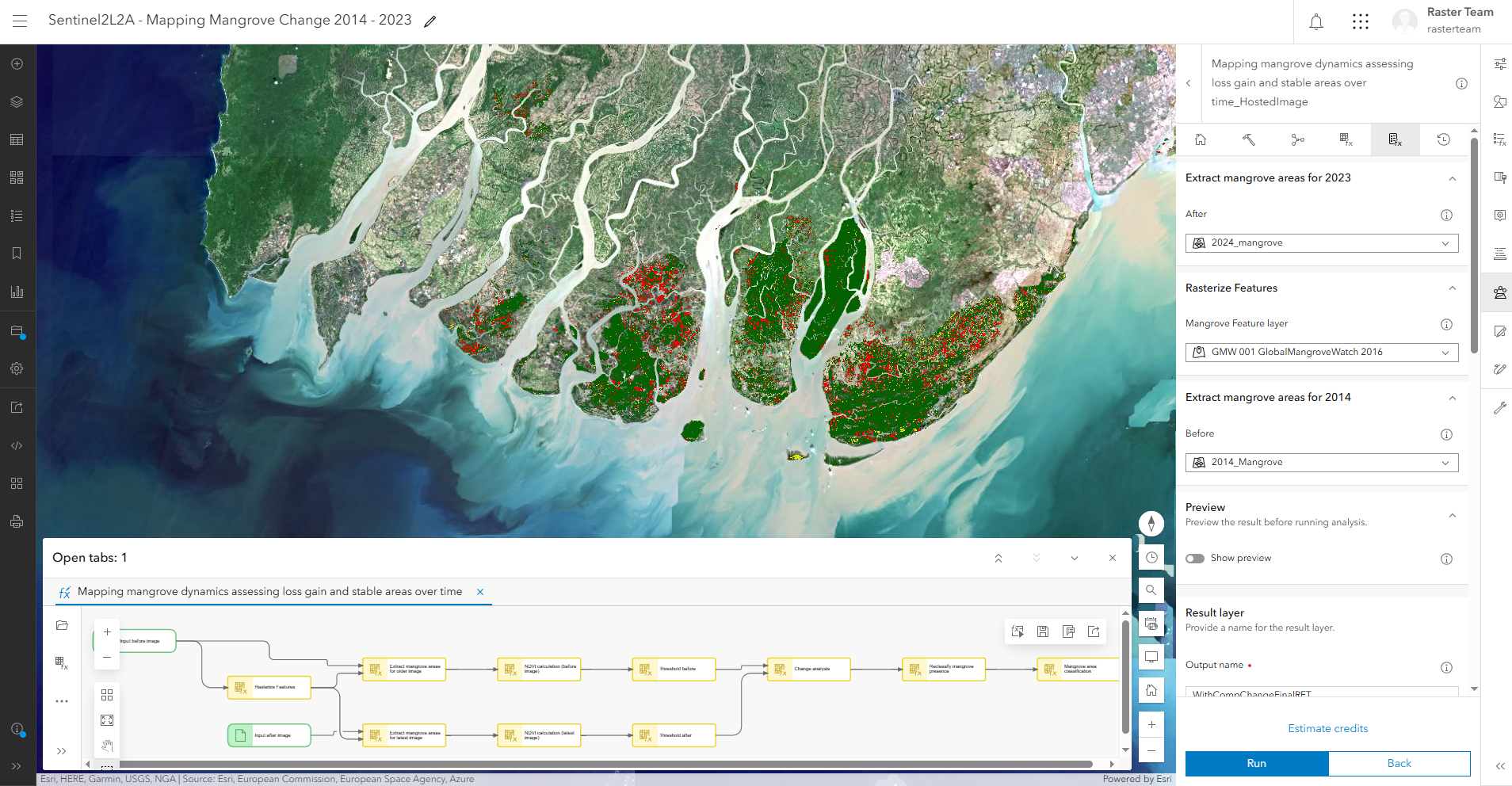Select the Rasterize Features function node

(x=269, y=688)
